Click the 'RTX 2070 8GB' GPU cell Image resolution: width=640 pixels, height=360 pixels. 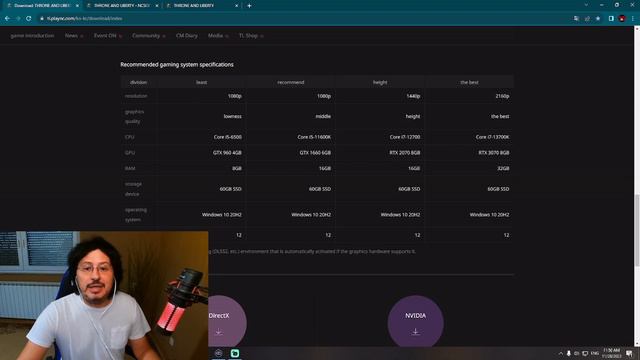pyautogui.click(x=405, y=153)
